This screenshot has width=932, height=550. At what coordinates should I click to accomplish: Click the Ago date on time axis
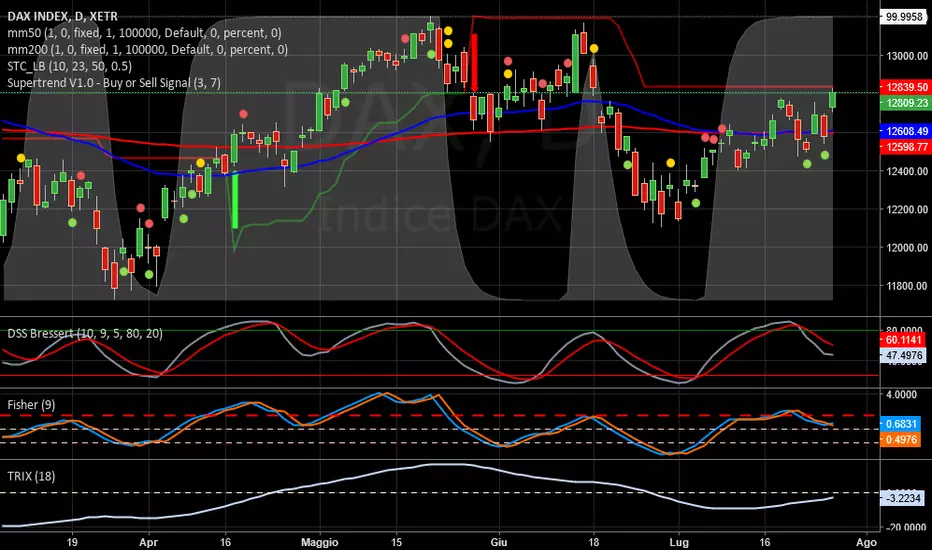[x=866, y=542]
